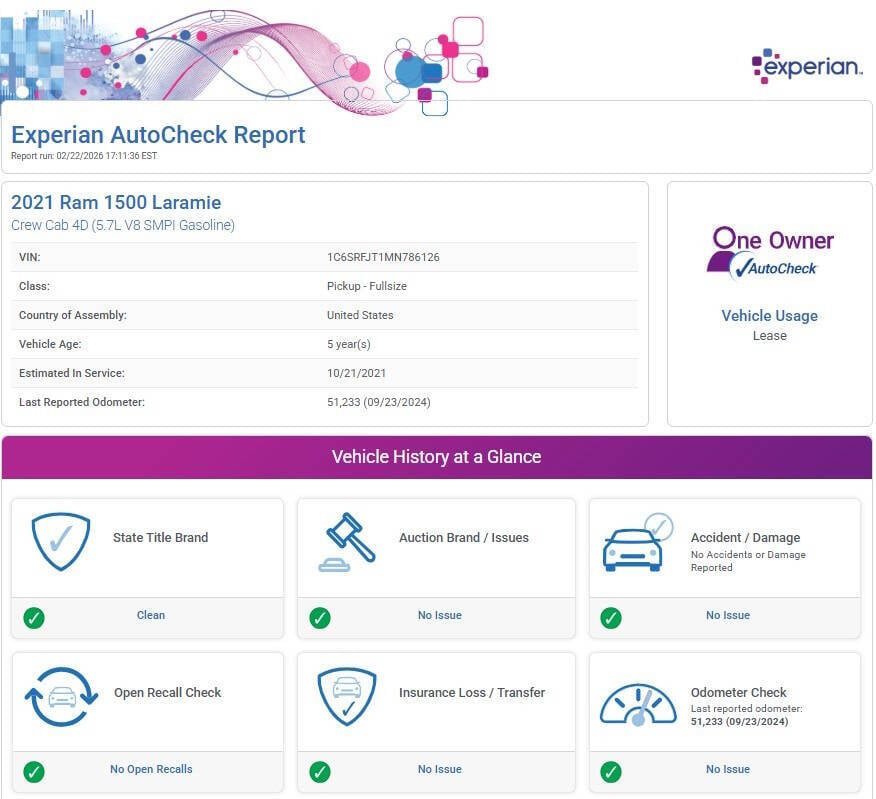Click No Accidents or Damage Reported text
The height and width of the screenshot is (799, 876).
click(x=748, y=561)
